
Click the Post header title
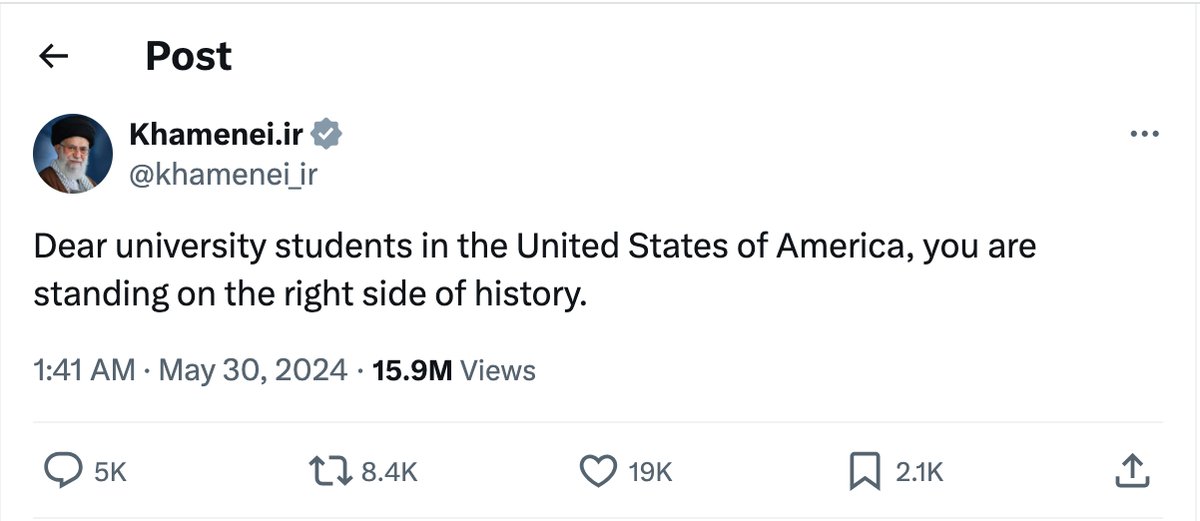click(189, 56)
